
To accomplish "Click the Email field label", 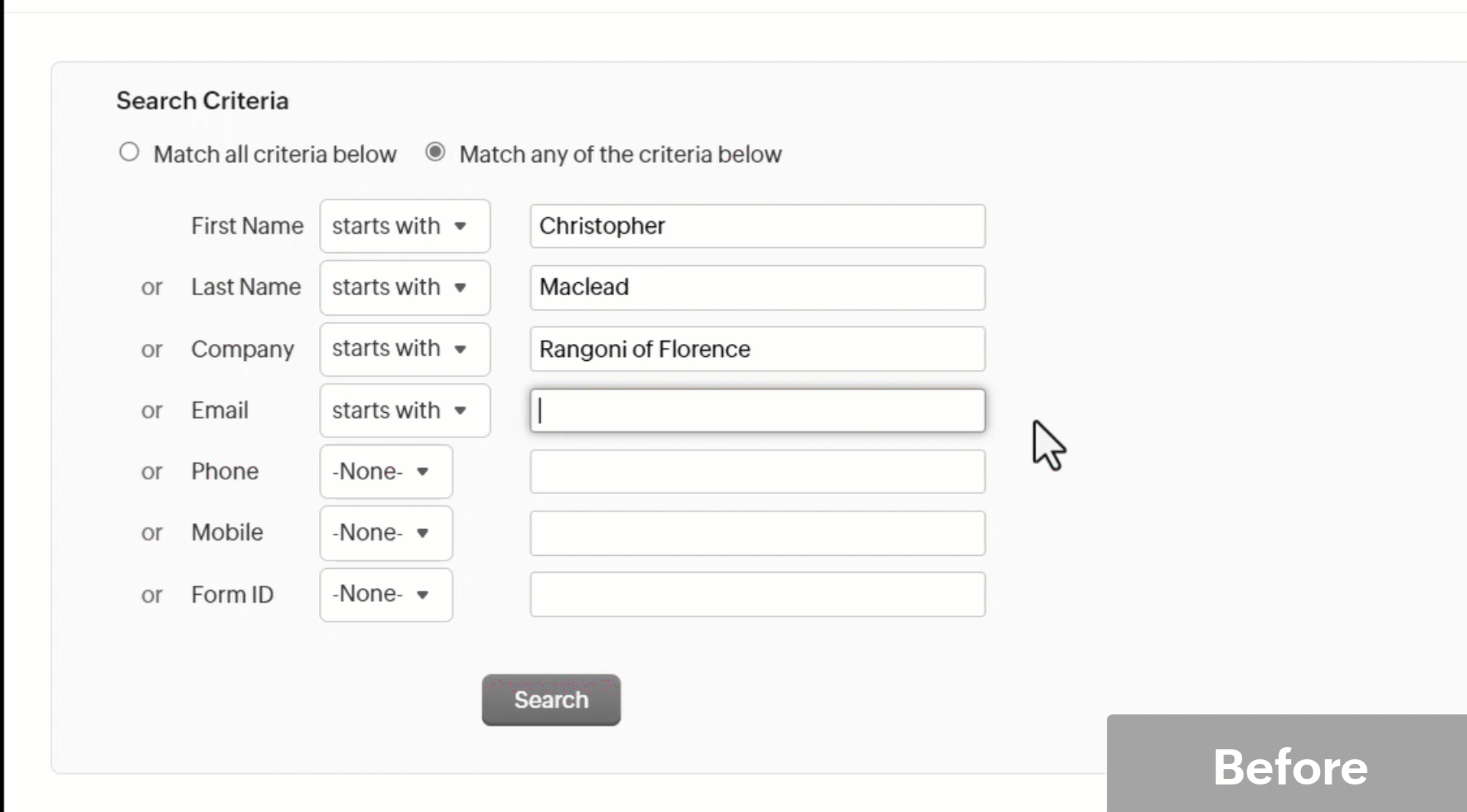I will tap(220, 411).
